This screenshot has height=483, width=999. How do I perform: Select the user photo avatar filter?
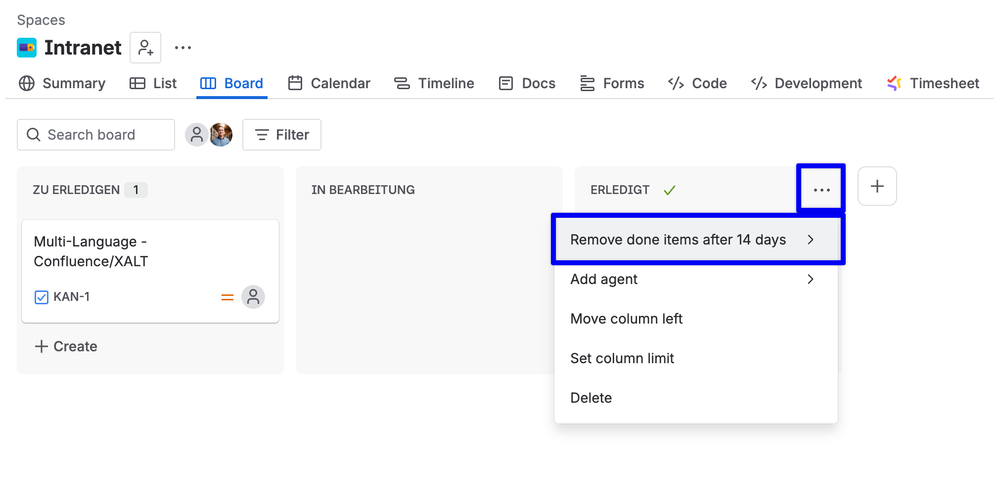tap(221, 134)
